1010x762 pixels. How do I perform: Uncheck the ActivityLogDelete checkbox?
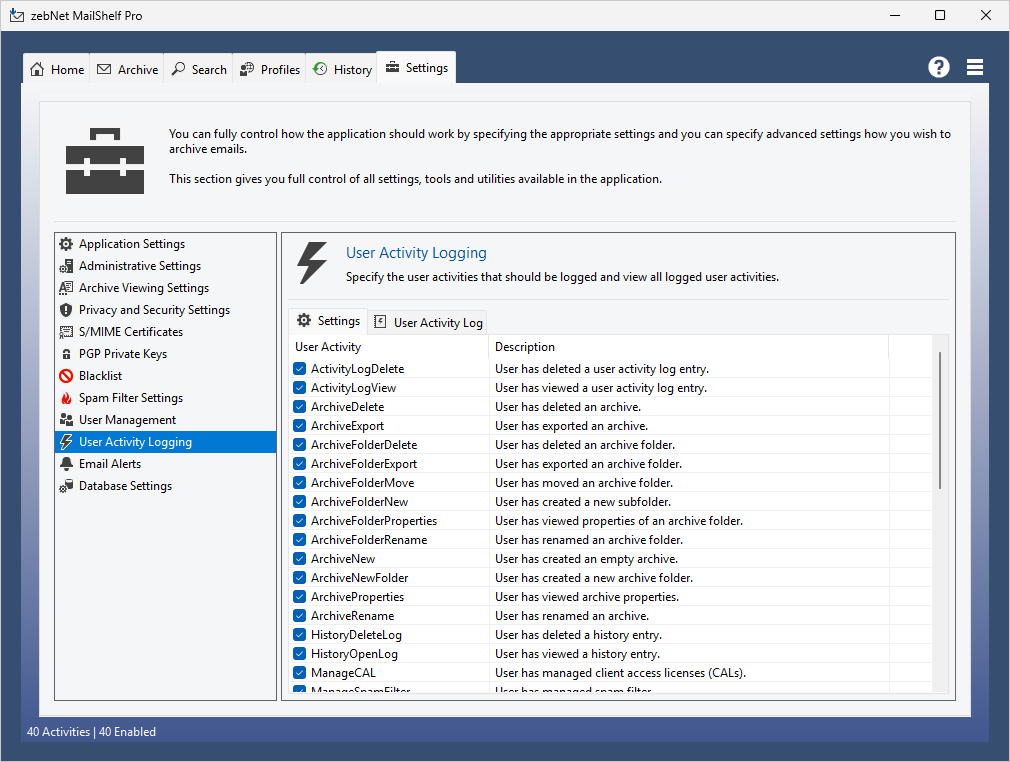(300, 369)
